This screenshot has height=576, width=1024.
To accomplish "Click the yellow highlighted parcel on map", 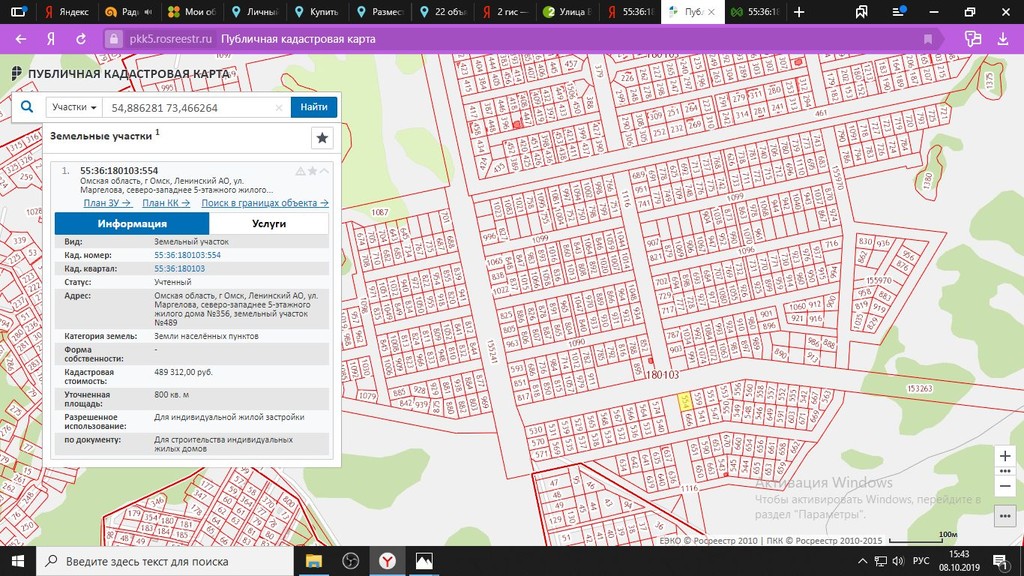I will (x=684, y=401).
